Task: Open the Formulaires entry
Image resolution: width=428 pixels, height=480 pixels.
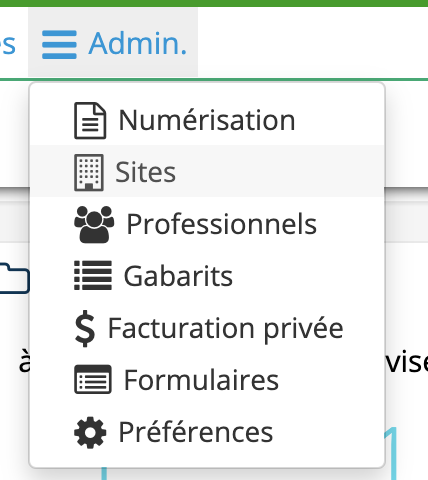Action: (207, 380)
